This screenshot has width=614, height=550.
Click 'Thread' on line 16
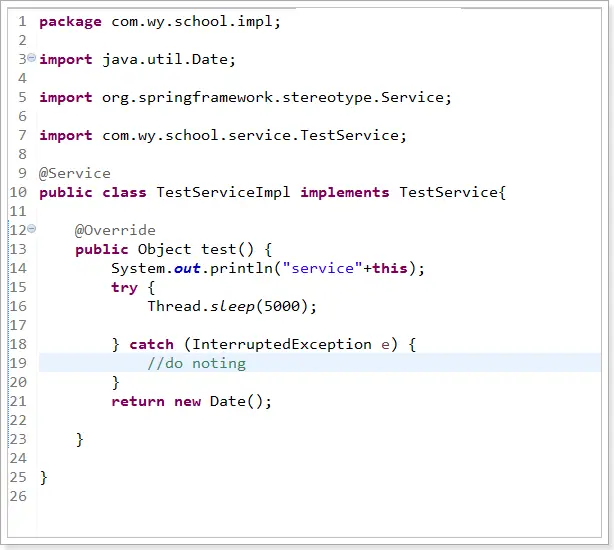coord(174,307)
